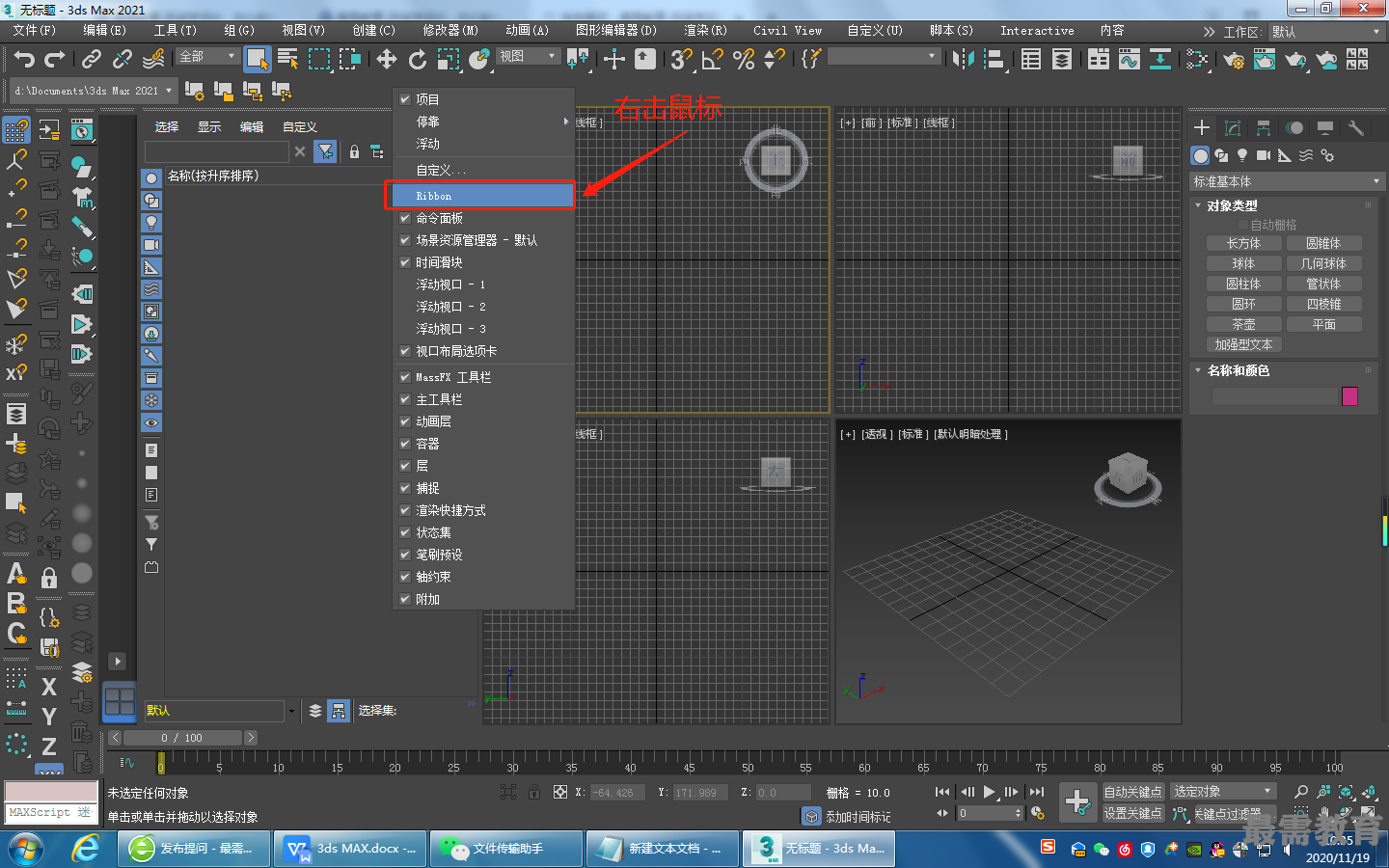Screen dimensions: 1389x868
Task: Click the 自动关键点 button
Action: coord(1133,792)
